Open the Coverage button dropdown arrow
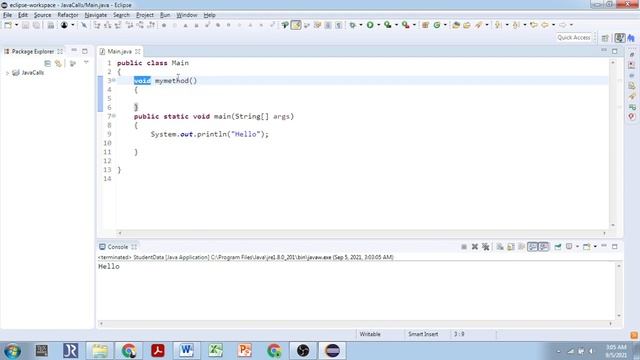 (396, 25)
